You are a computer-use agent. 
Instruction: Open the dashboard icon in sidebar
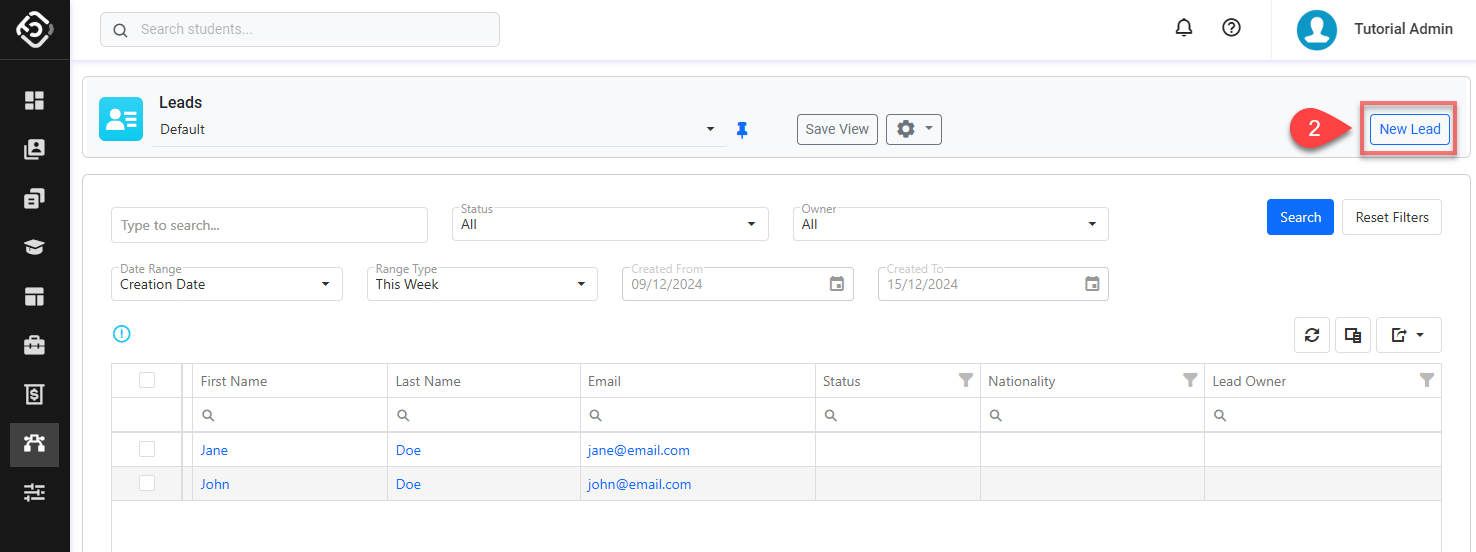(x=35, y=100)
